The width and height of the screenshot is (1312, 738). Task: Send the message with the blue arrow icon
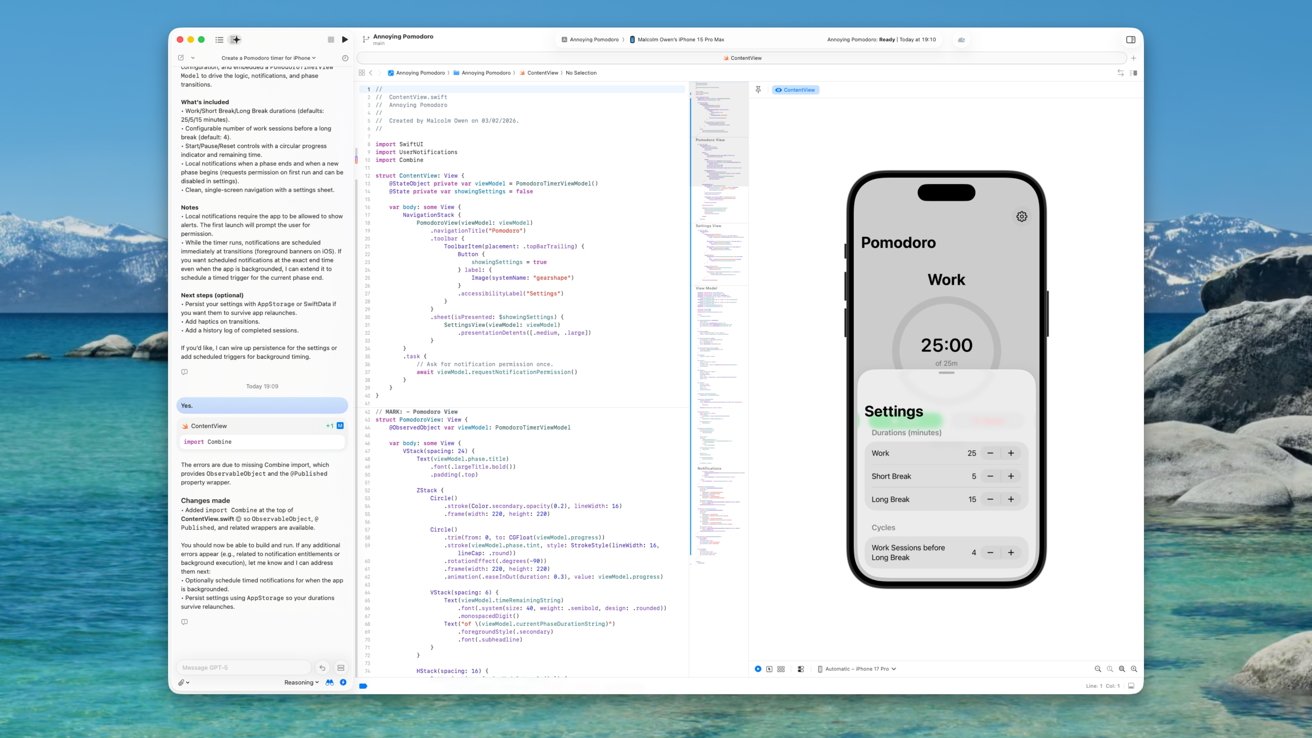[x=344, y=682]
